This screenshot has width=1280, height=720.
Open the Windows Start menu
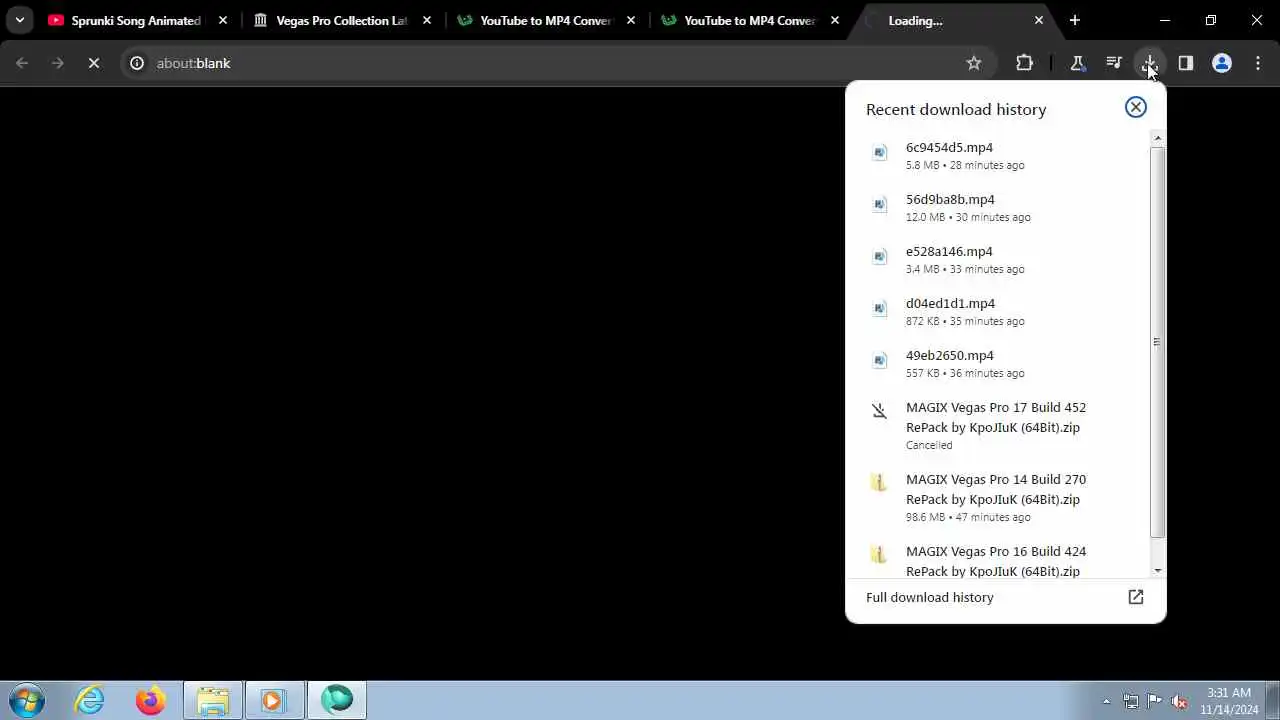[x=27, y=700]
